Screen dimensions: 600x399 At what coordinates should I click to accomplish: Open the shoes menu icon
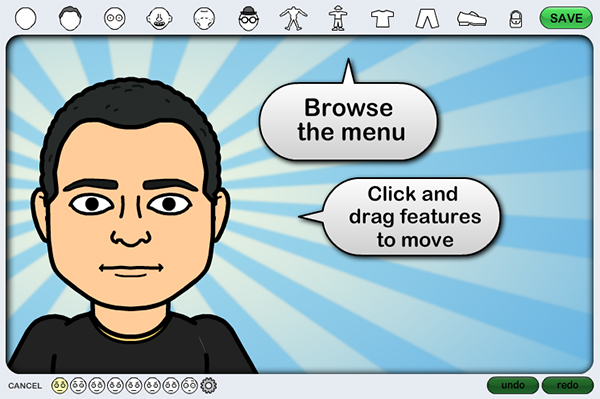click(472, 19)
